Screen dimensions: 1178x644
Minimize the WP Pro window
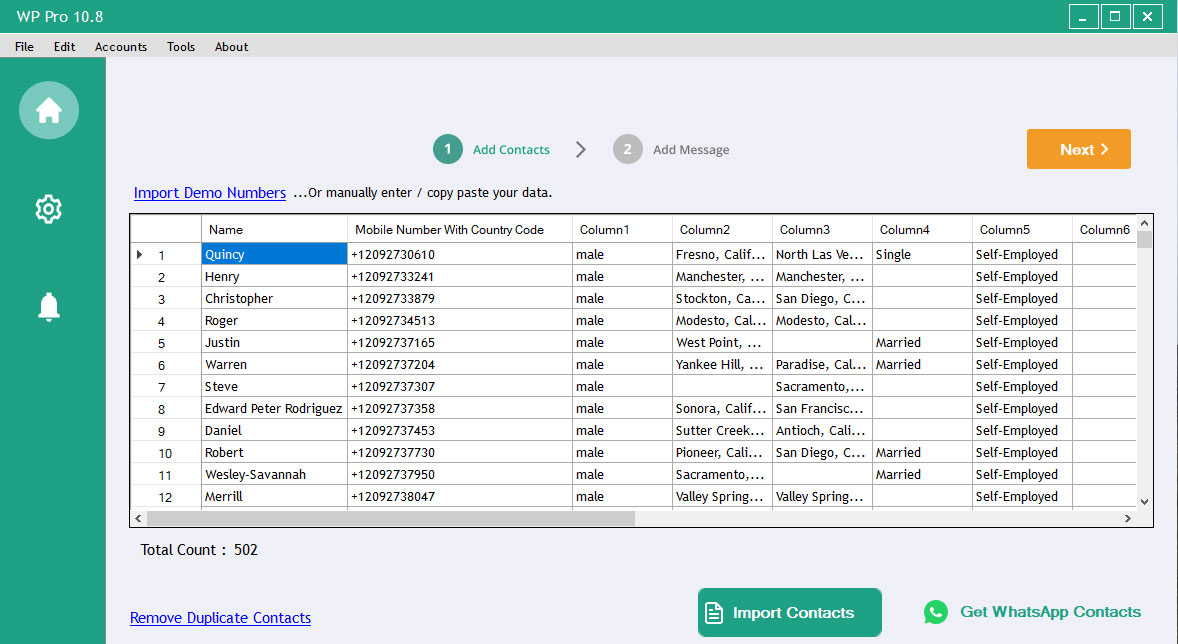tap(1083, 17)
